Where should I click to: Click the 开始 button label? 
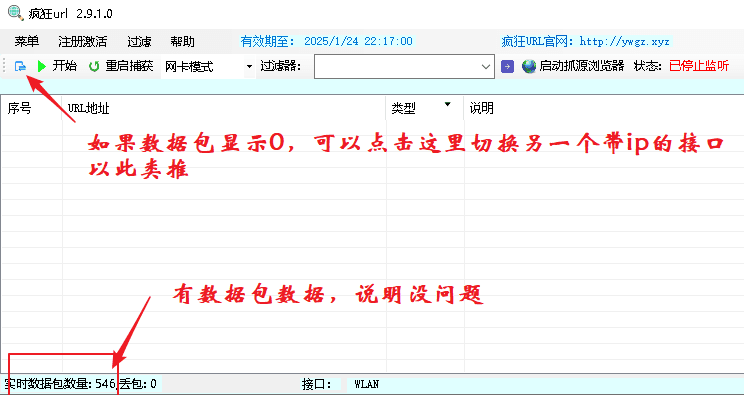click(x=65, y=66)
